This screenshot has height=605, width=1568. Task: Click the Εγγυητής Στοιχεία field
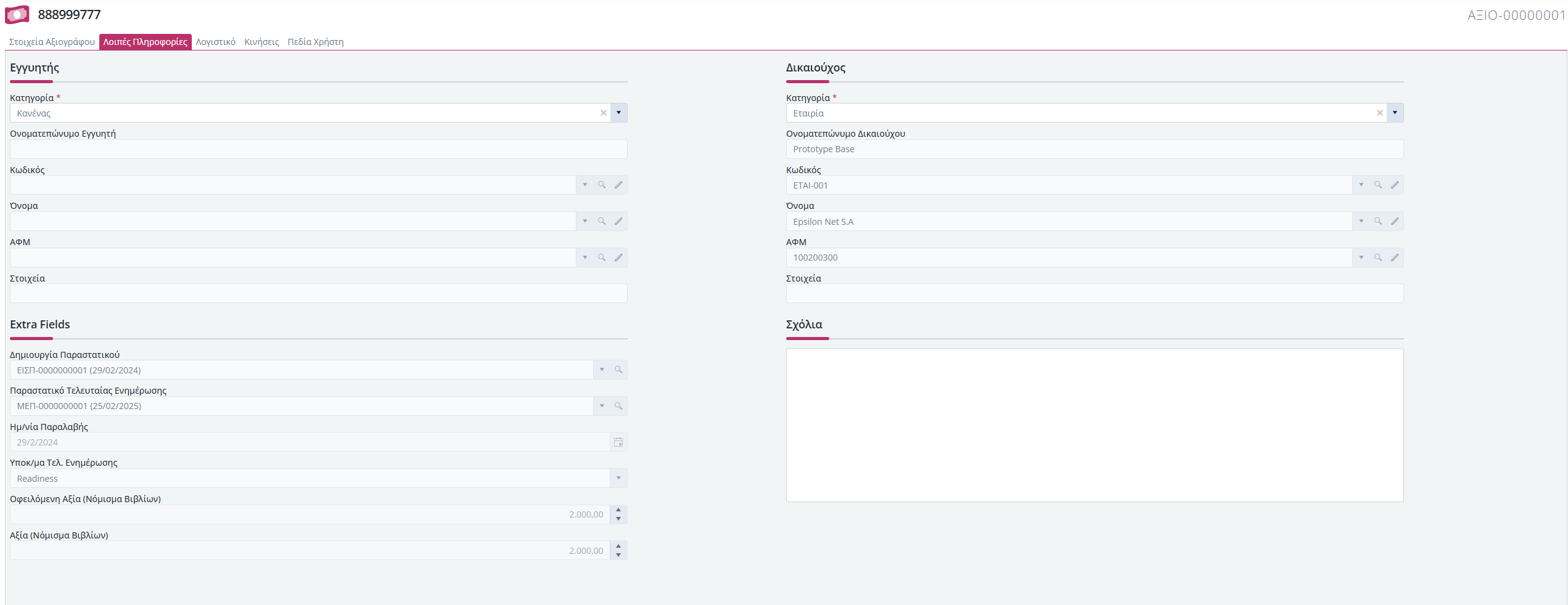[318, 293]
